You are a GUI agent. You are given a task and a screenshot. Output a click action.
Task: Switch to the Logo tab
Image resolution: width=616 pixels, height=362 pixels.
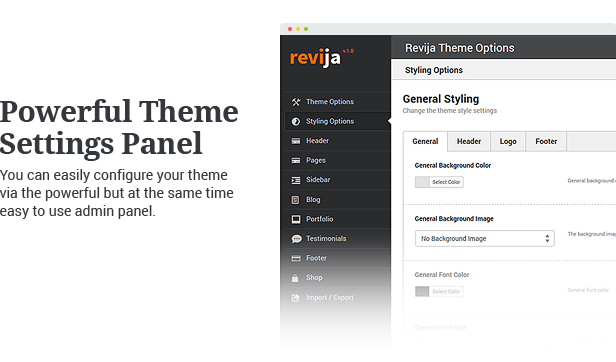click(508, 141)
